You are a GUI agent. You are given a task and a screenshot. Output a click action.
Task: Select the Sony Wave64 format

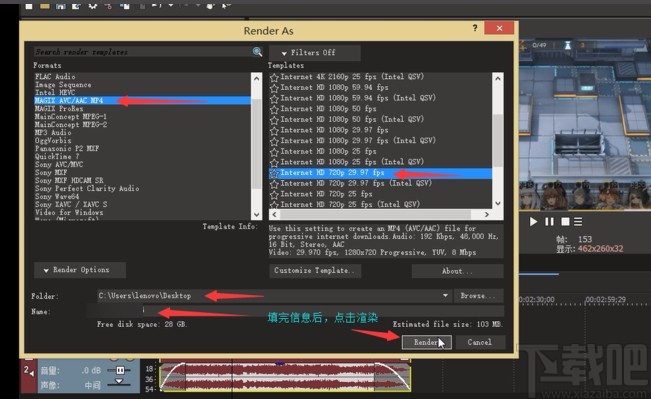click(x=57, y=196)
